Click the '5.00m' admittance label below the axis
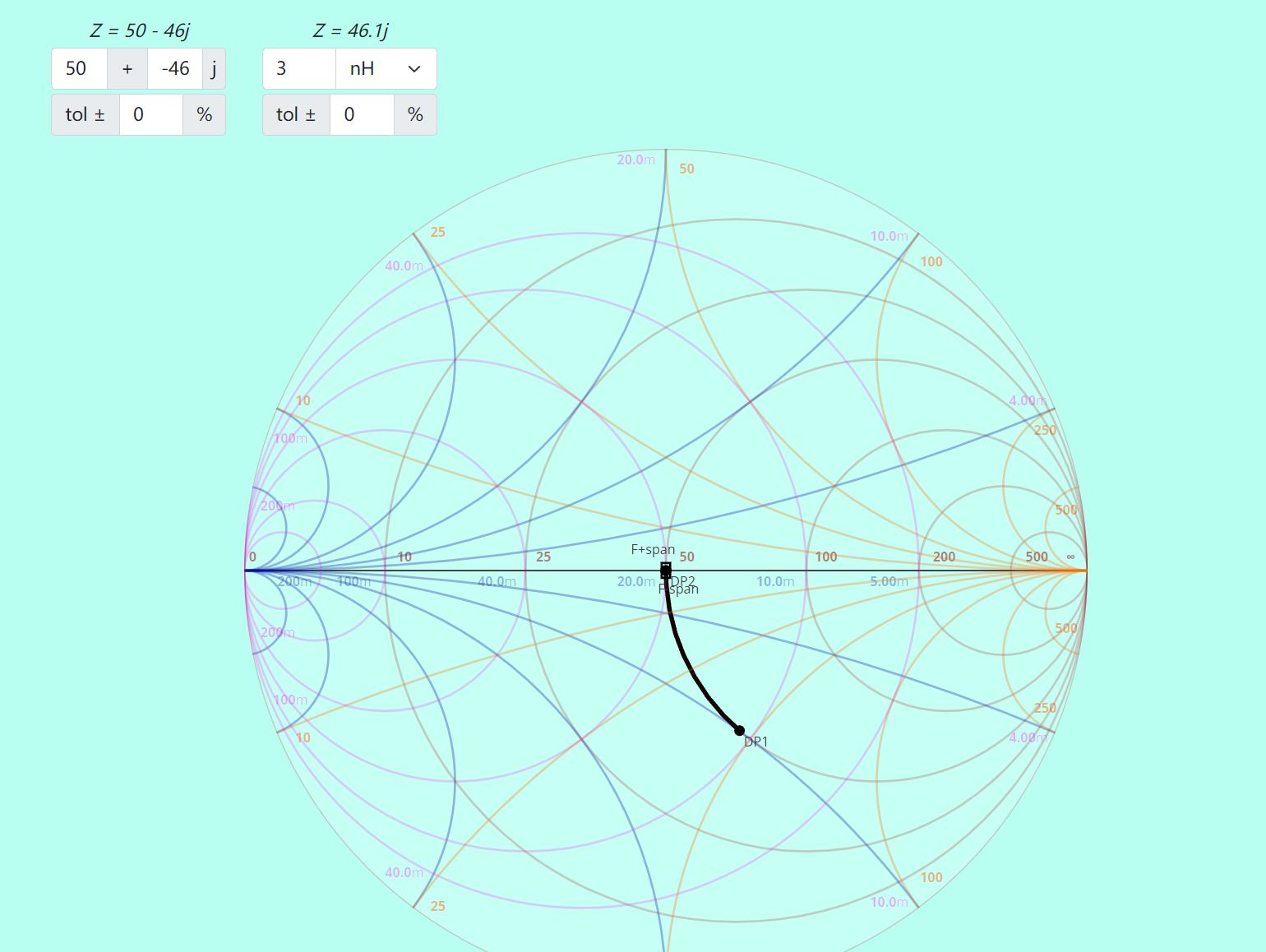Screen dimensions: 1266x952 [889, 581]
